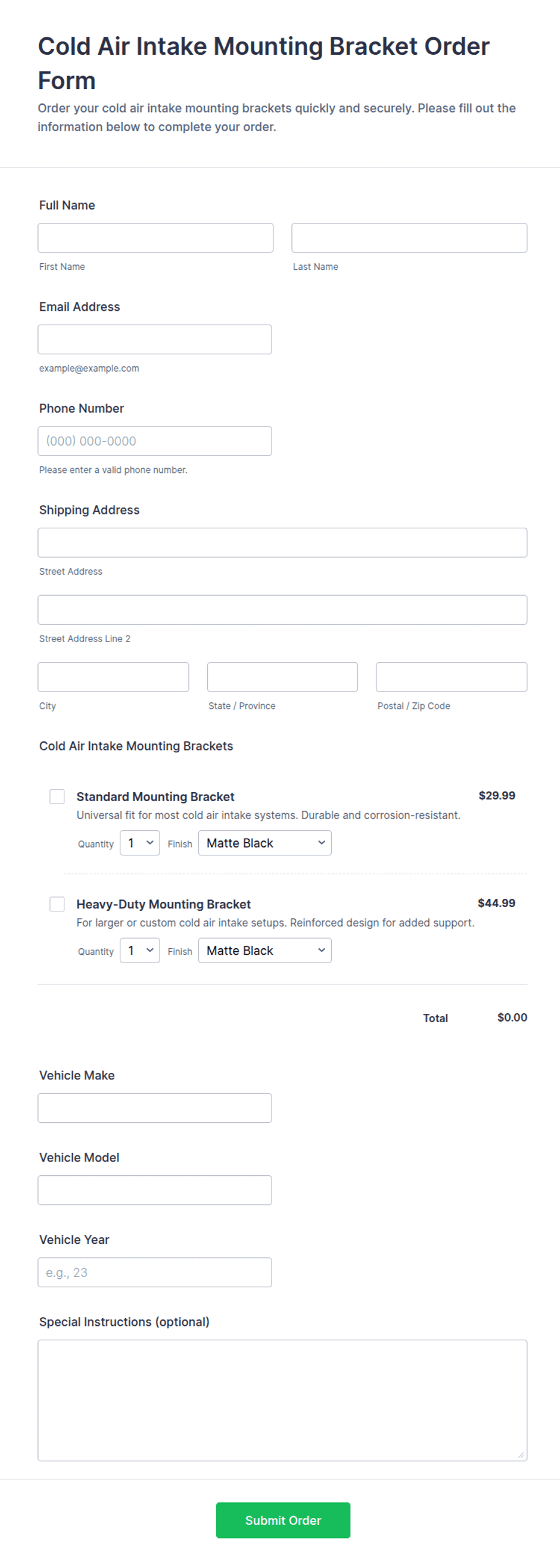Select the Vehicle Model input
Viewport: 560px width, 1568px height.
(x=155, y=1191)
